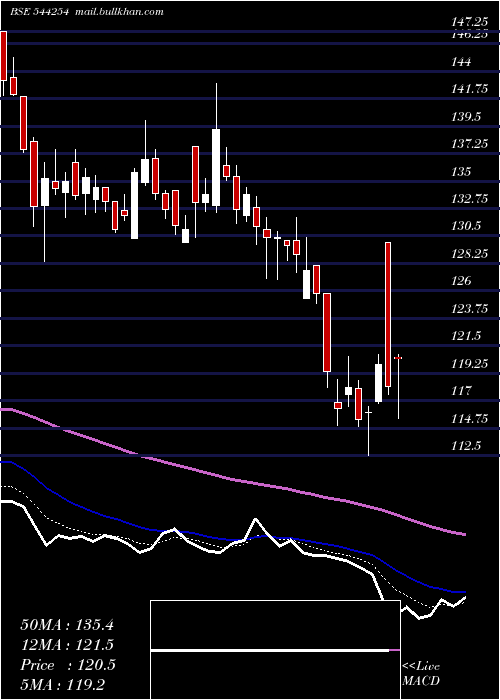Click the 12MA : 121.5 readout
This screenshot has width=500, height=700.
point(67,645)
